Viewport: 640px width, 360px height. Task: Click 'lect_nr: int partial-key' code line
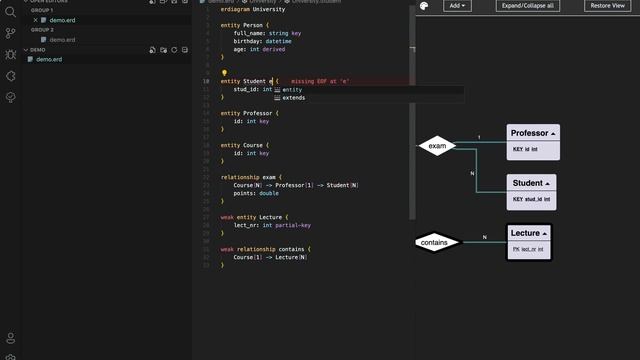pos(272,225)
